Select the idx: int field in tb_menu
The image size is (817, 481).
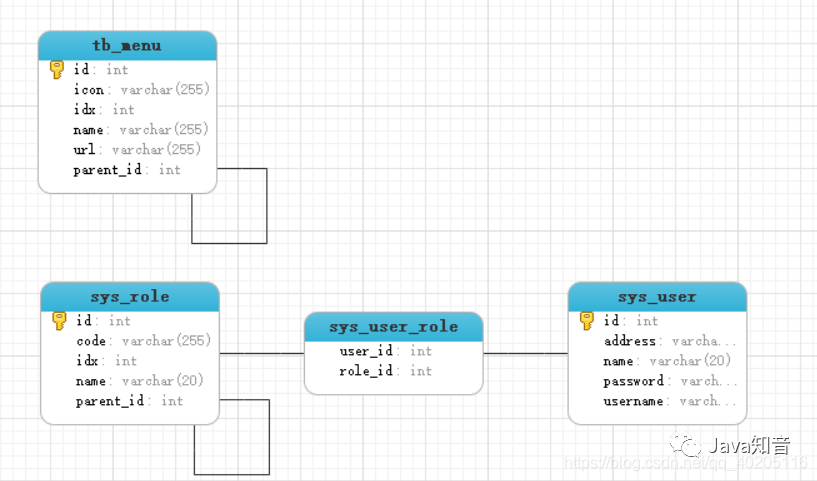(x=104, y=109)
